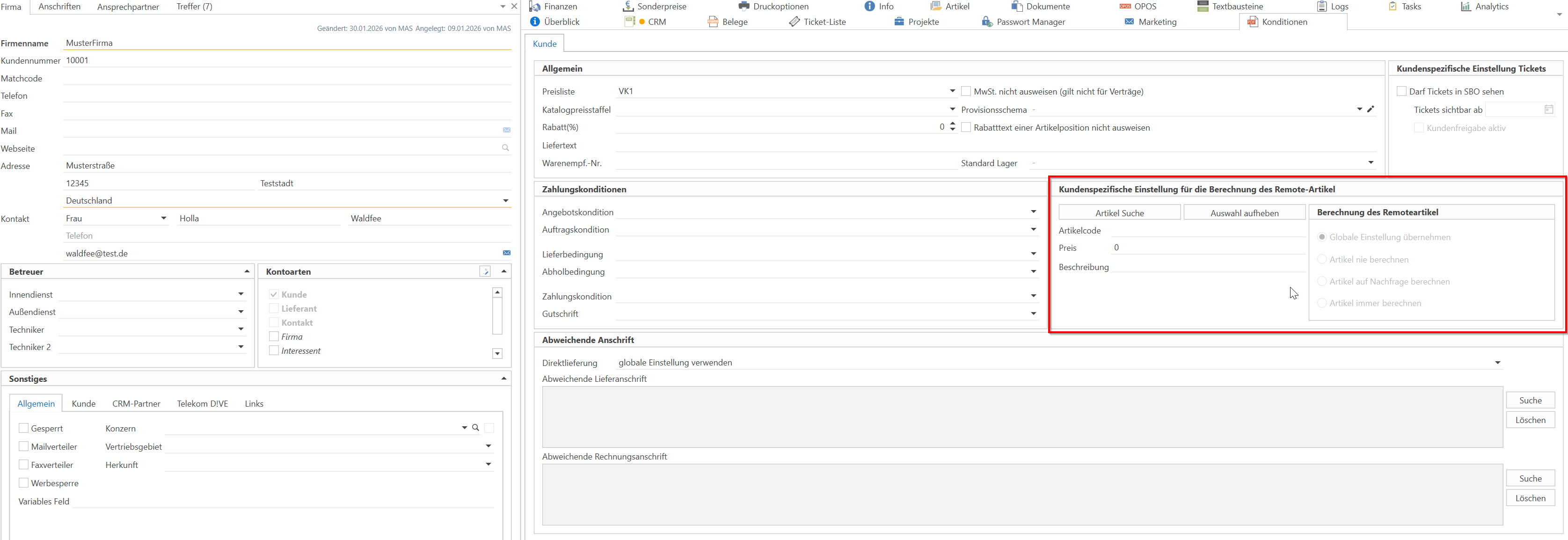Switch to the Ansprechpartner tab
The height and width of the screenshot is (540, 1568).
point(128,7)
